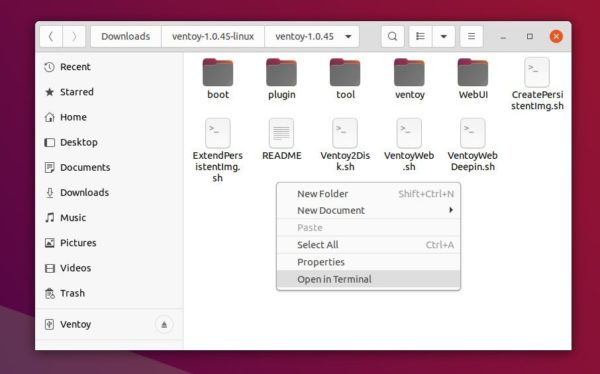
Task: Choose Select All from context menu
Action: [x=368, y=245]
